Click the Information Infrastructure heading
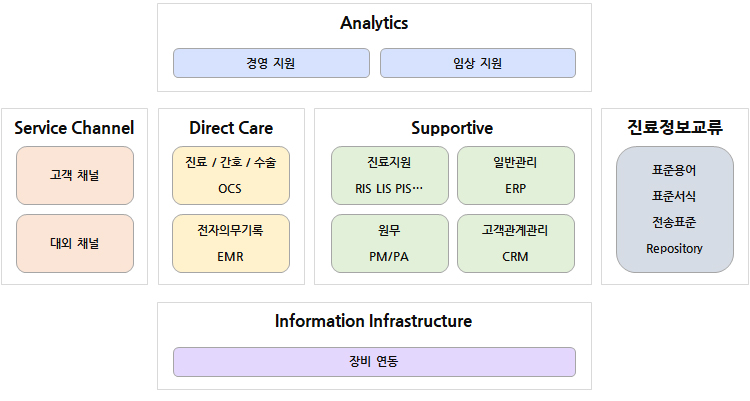 click(x=374, y=321)
